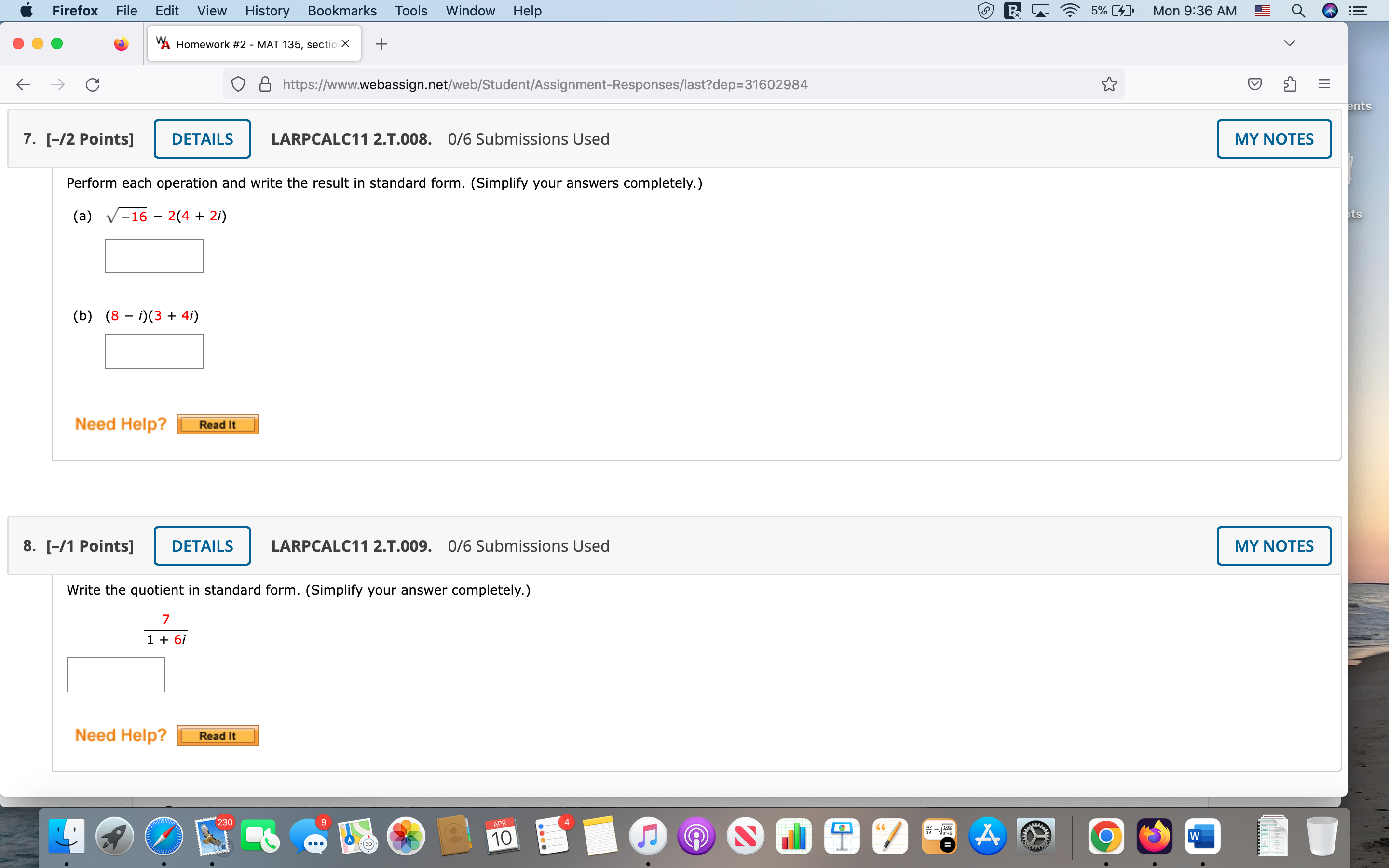The image size is (1389, 868).
Task: Open Firefox hamburger application menu
Action: click(1324, 84)
